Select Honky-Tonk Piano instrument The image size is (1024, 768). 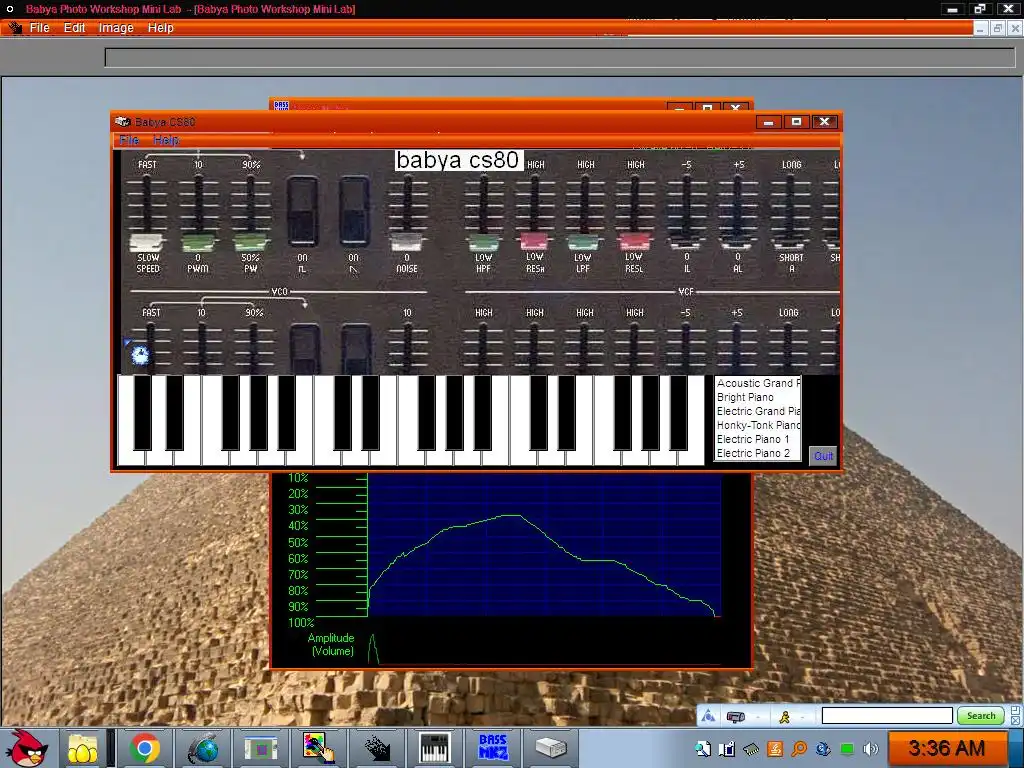coord(758,425)
